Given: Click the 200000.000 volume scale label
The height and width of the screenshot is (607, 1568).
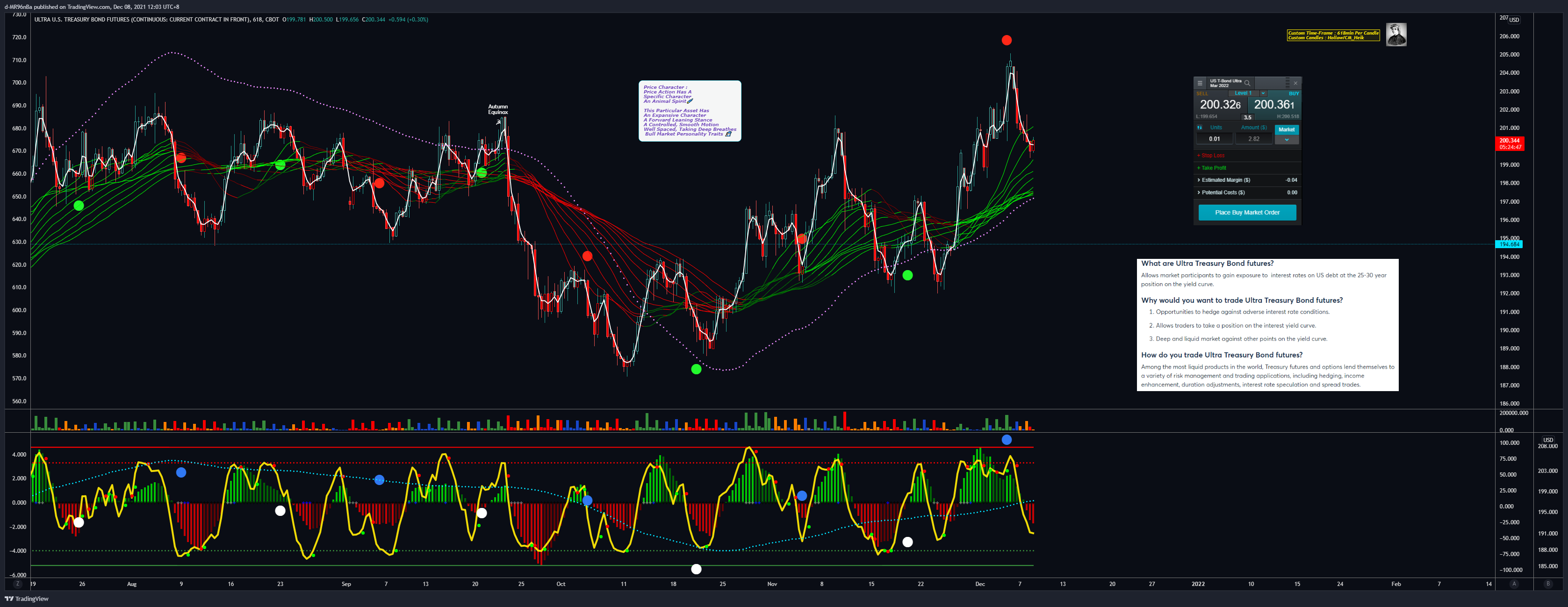Looking at the screenshot, I should pos(1514,413).
